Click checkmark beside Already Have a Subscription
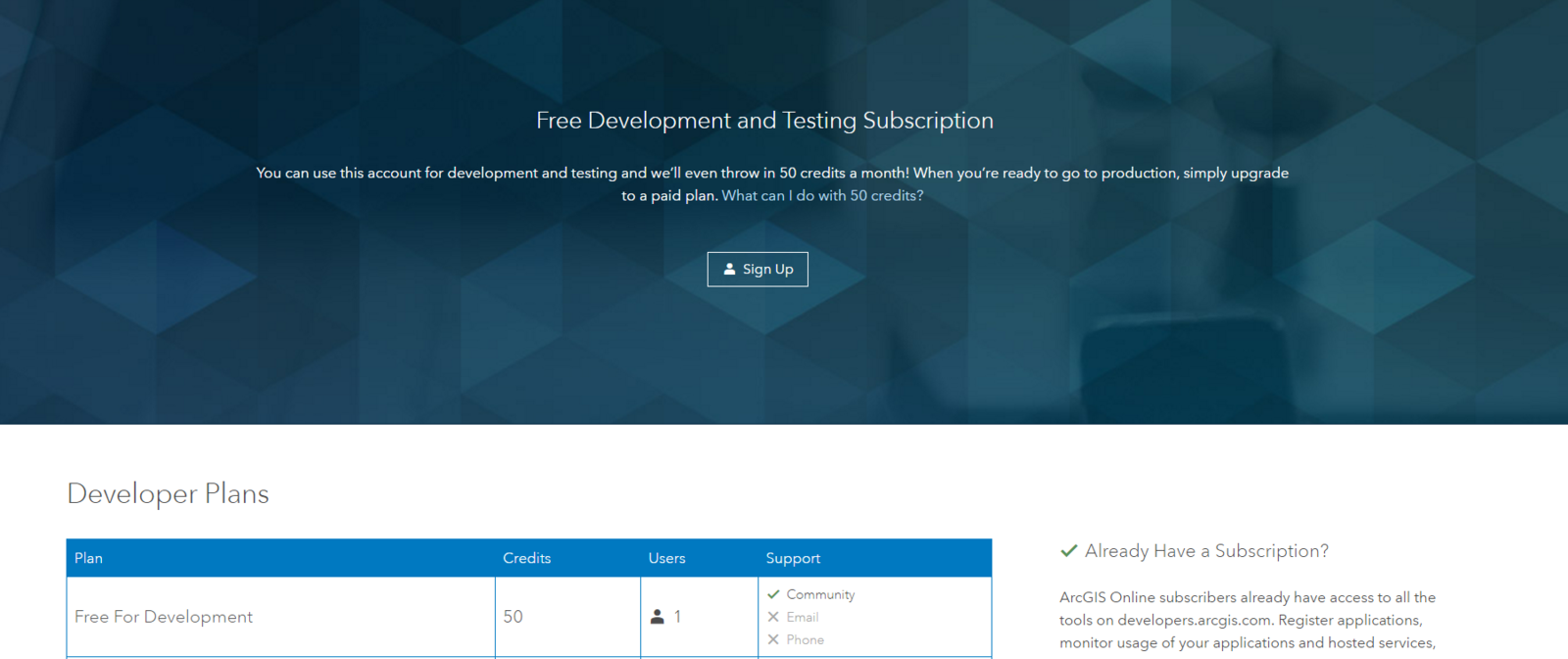 coord(1069,551)
